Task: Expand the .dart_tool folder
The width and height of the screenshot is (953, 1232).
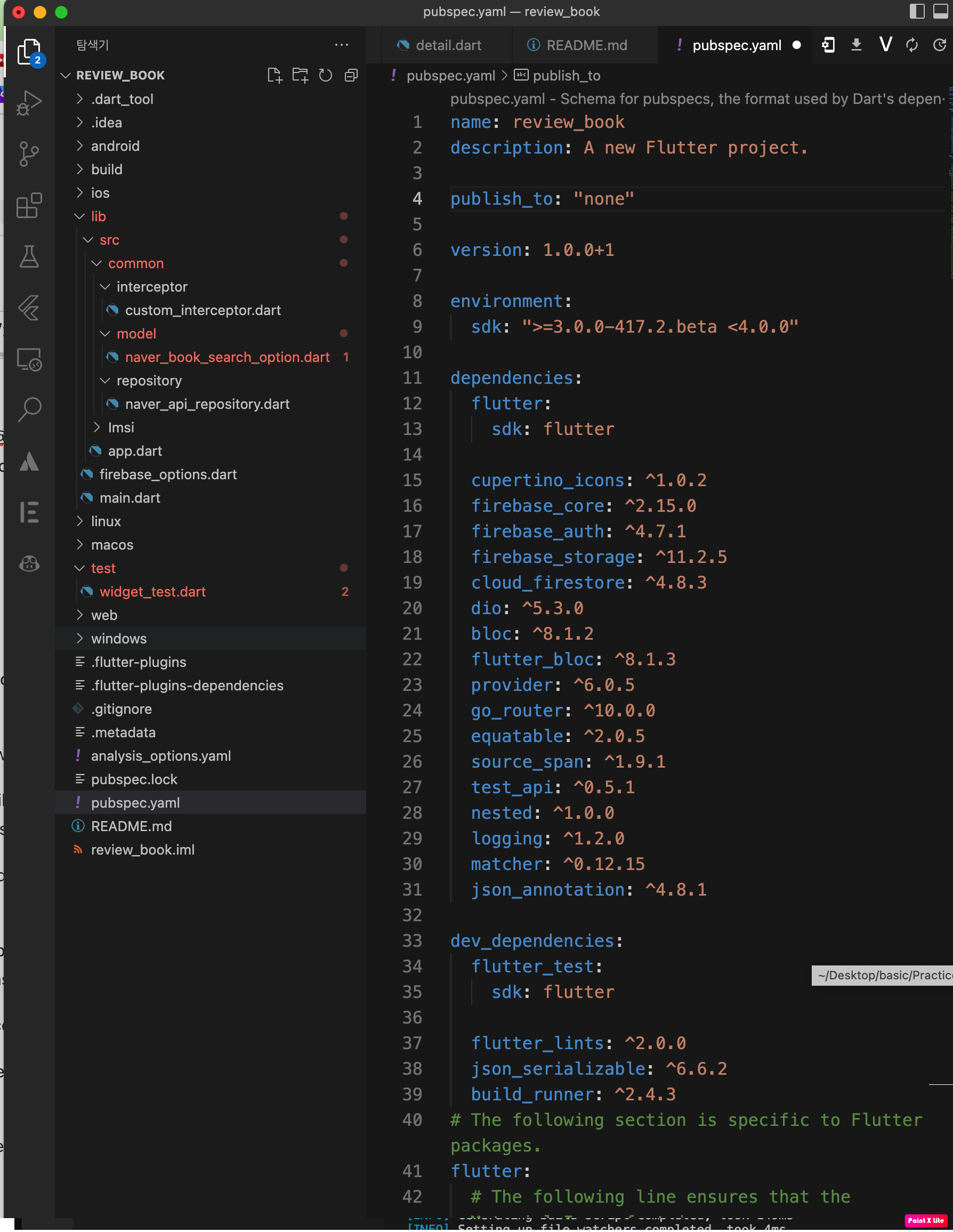Action: click(x=211, y=99)
